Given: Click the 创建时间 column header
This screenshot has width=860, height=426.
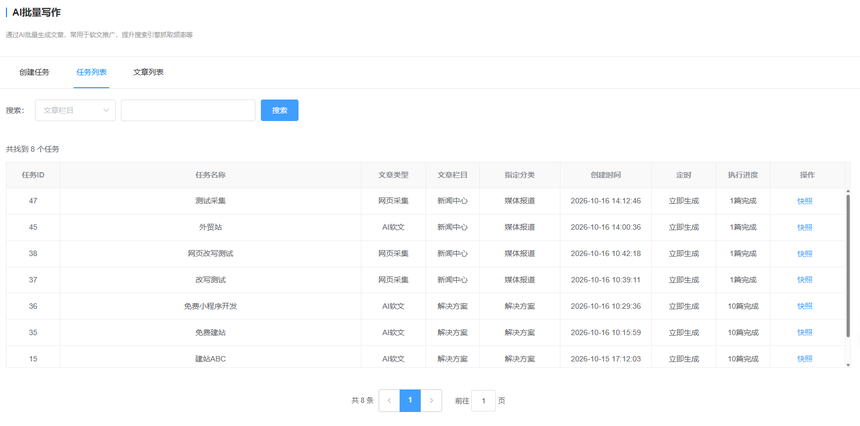Looking at the screenshot, I should coord(606,175).
